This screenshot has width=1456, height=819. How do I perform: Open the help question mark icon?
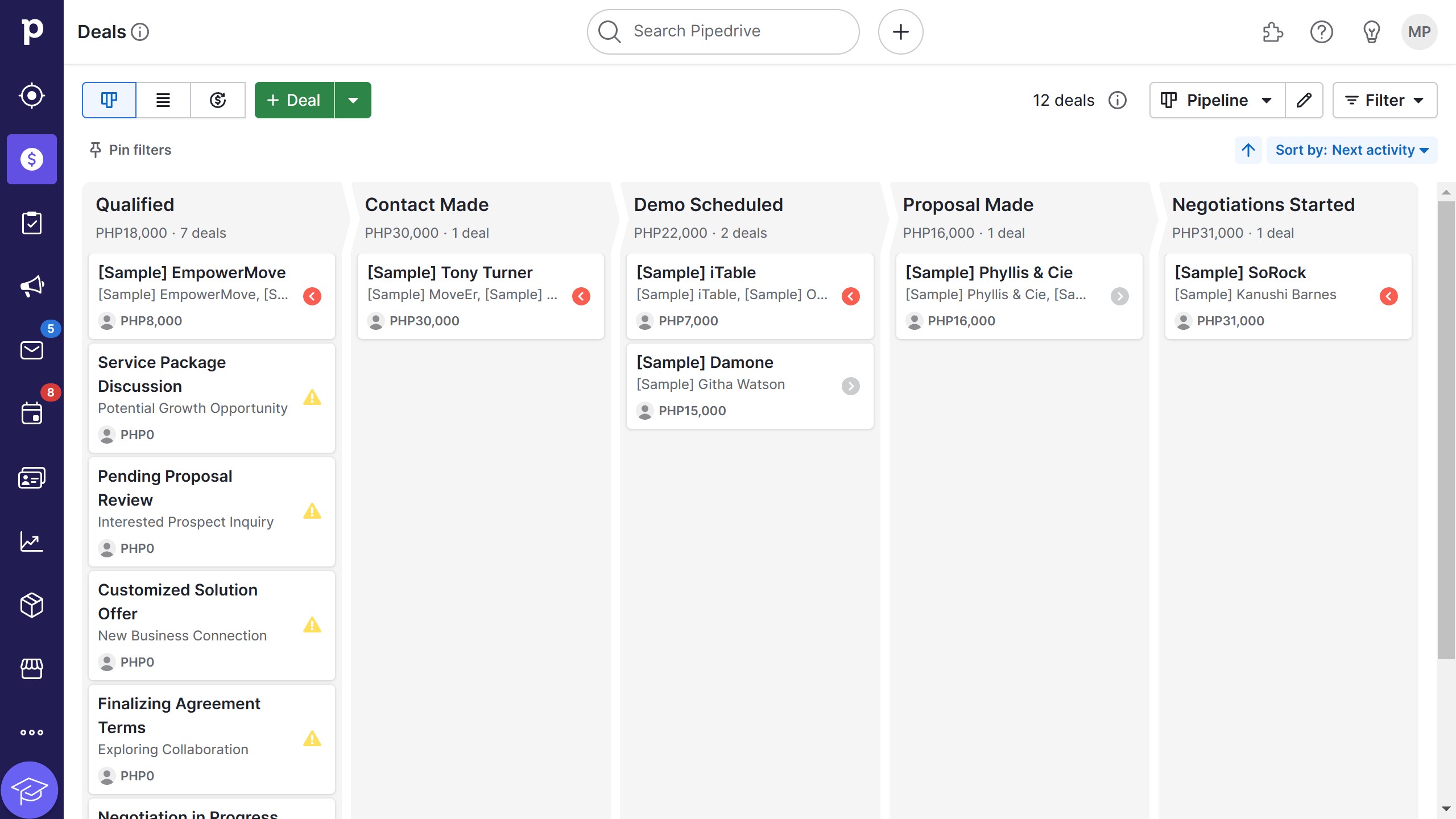coord(1322,32)
